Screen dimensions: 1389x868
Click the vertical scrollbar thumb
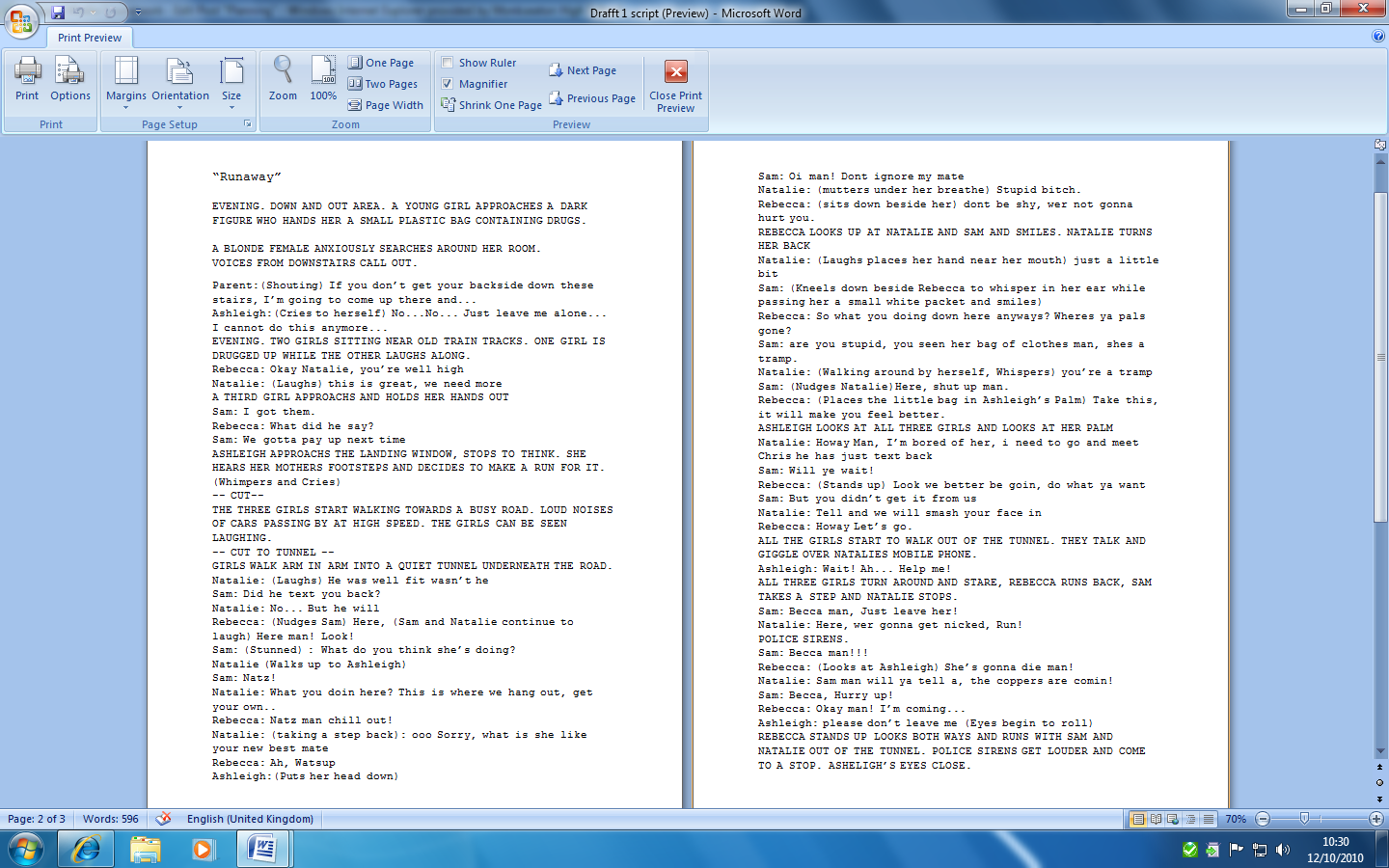pos(1380,358)
